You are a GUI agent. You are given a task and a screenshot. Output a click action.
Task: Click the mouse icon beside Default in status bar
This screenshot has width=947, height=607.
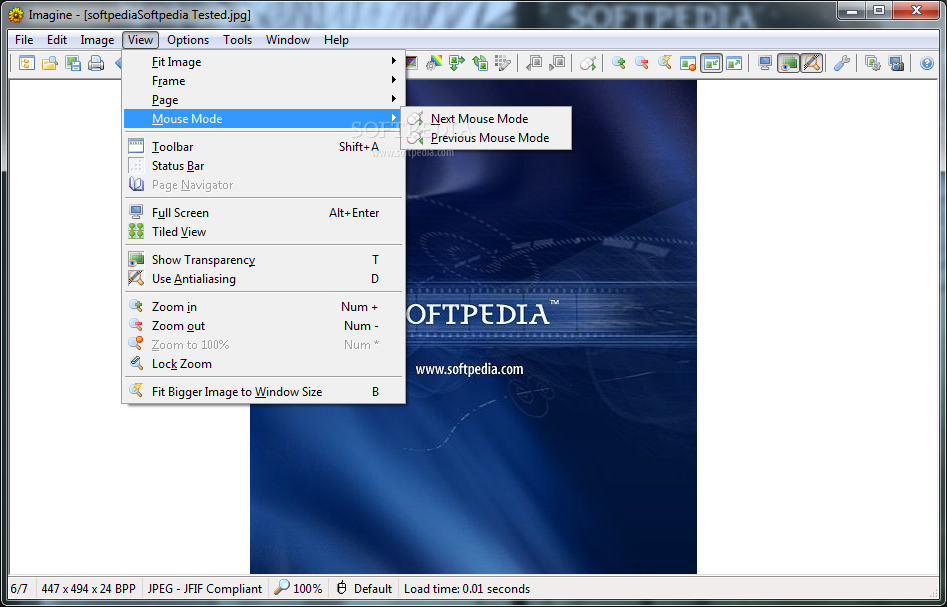342,588
